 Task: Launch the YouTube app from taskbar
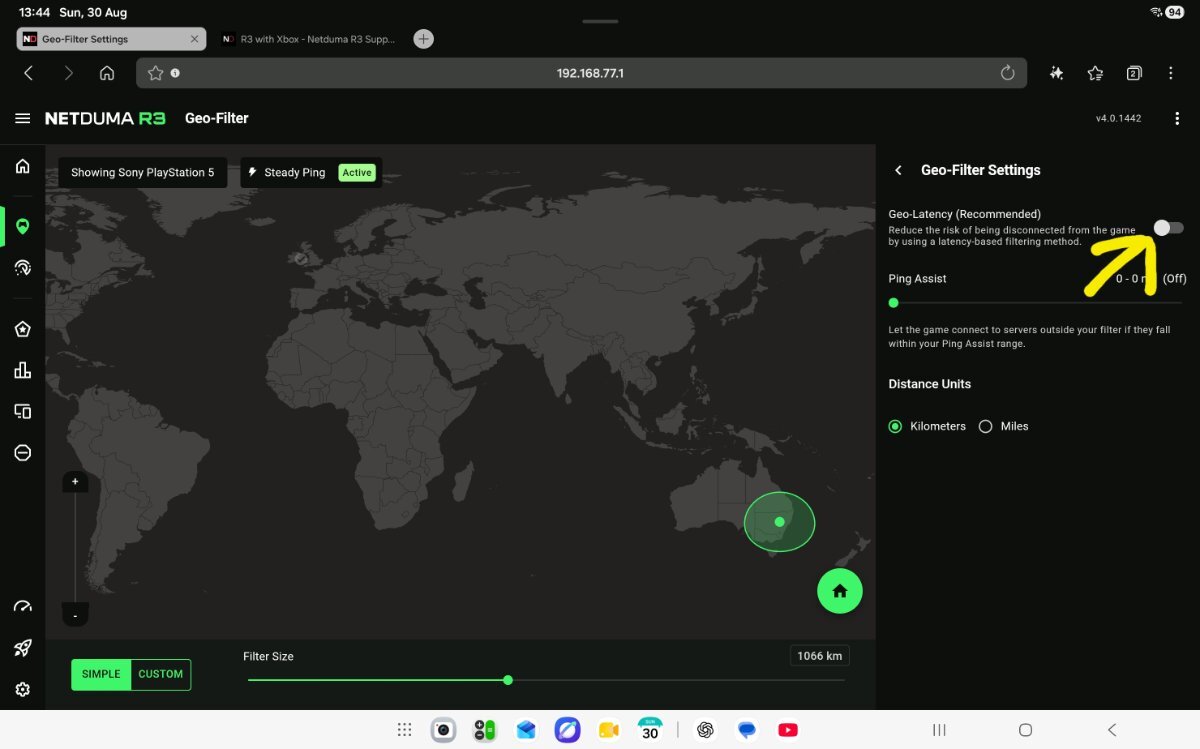click(788, 730)
